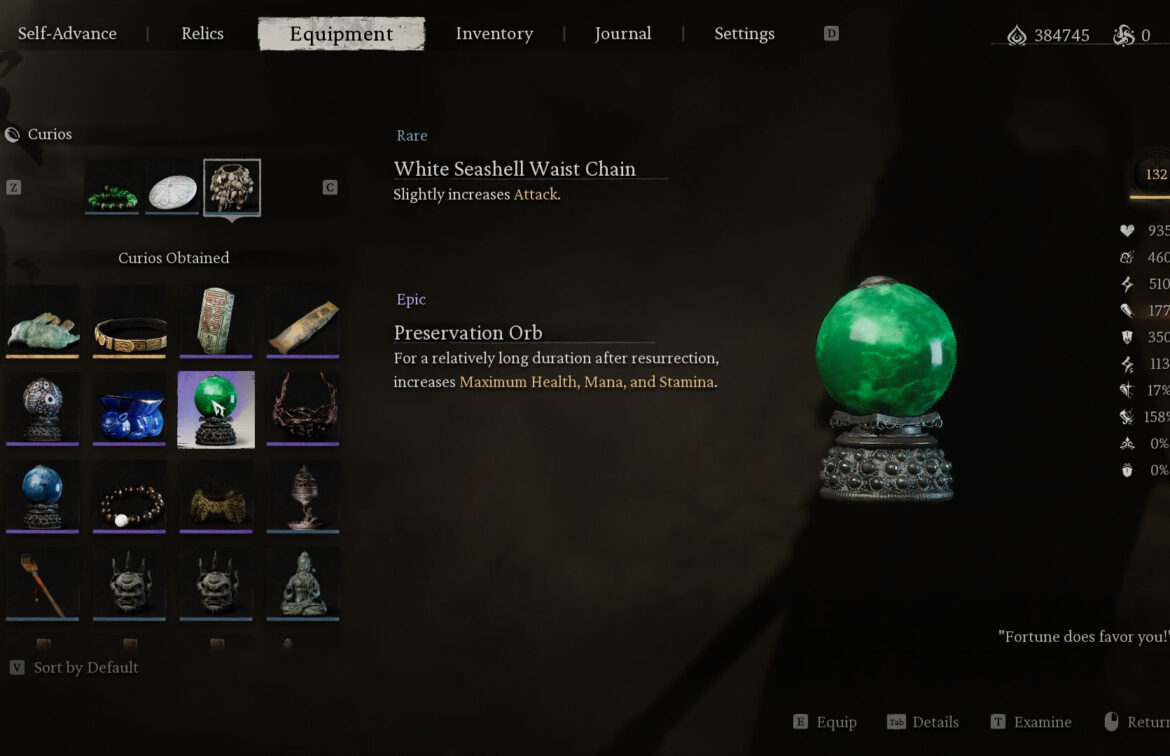
Task: Switch to the Relics tab
Action: pos(202,34)
